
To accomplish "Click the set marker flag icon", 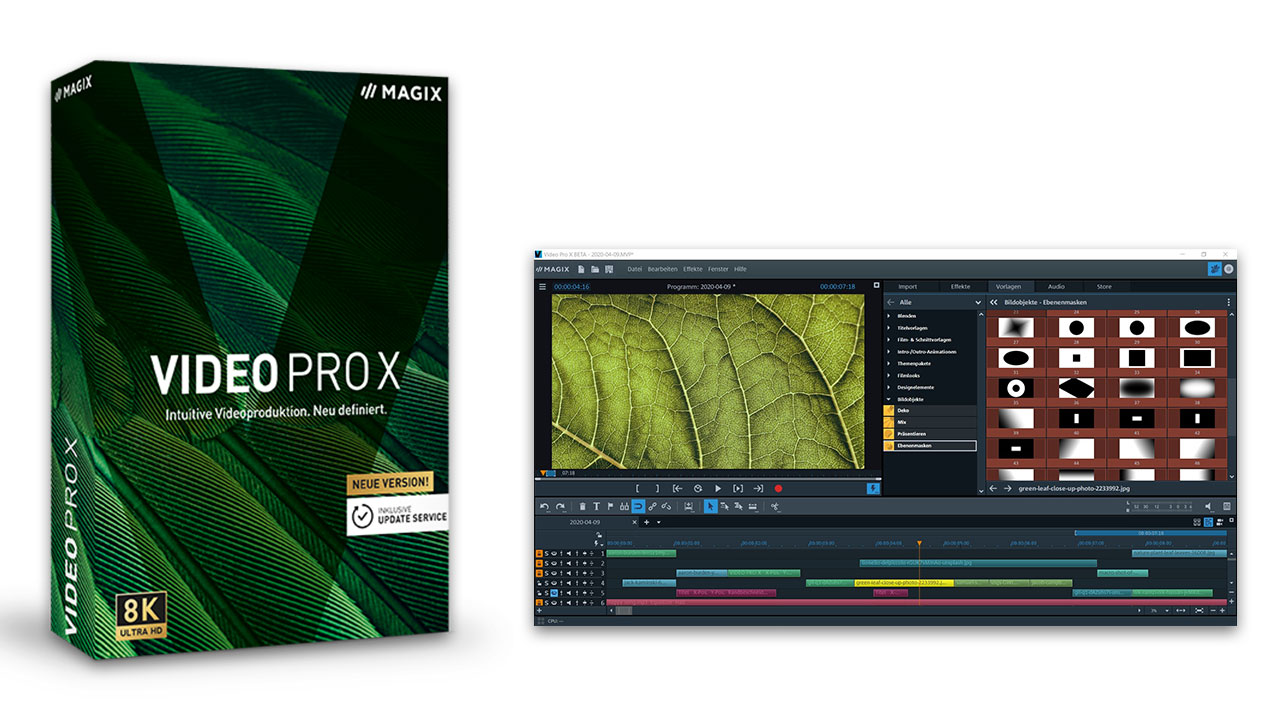I will (x=611, y=507).
